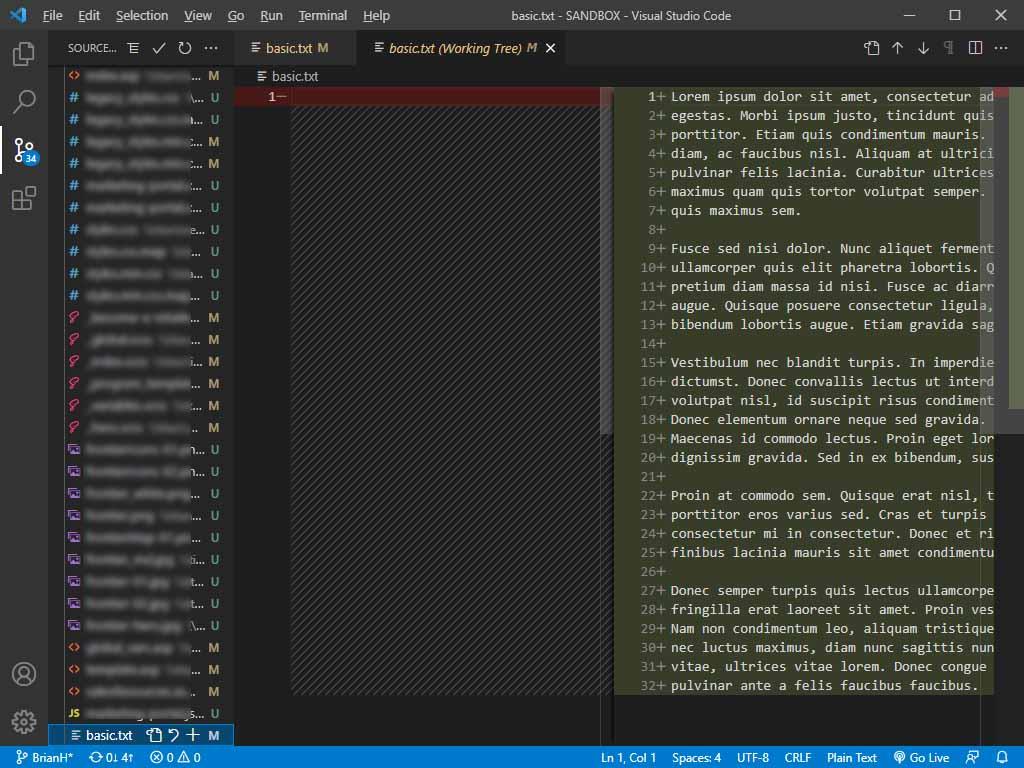
Task: Open the View menu
Action: click(198, 16)
